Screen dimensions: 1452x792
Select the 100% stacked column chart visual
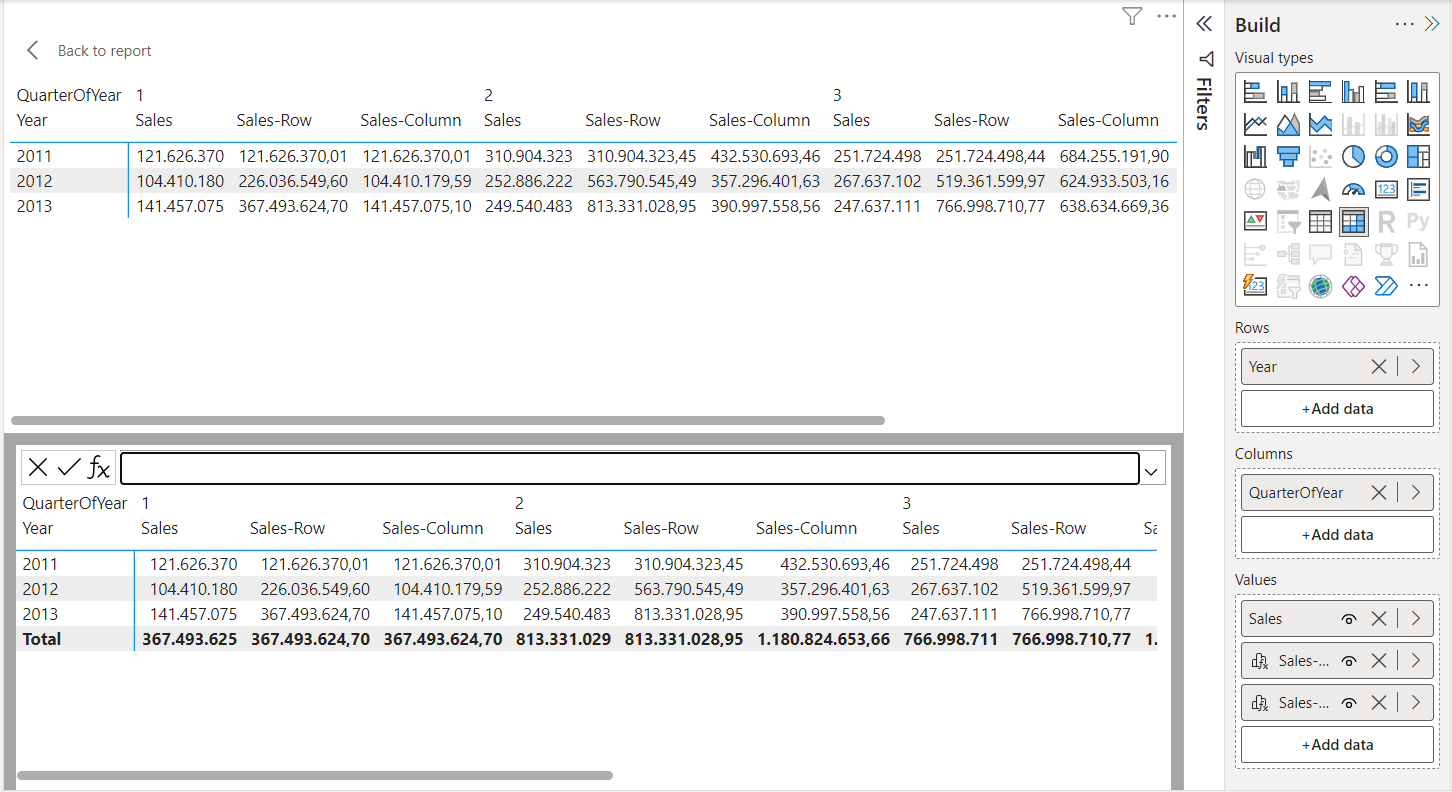point(1418,92)
